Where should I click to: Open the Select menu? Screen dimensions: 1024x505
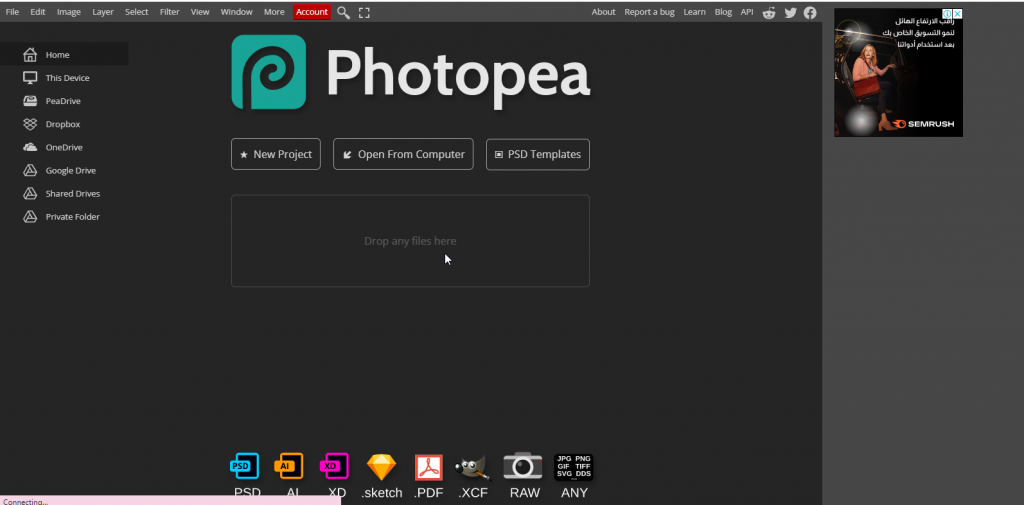click(x=136, y=12)
